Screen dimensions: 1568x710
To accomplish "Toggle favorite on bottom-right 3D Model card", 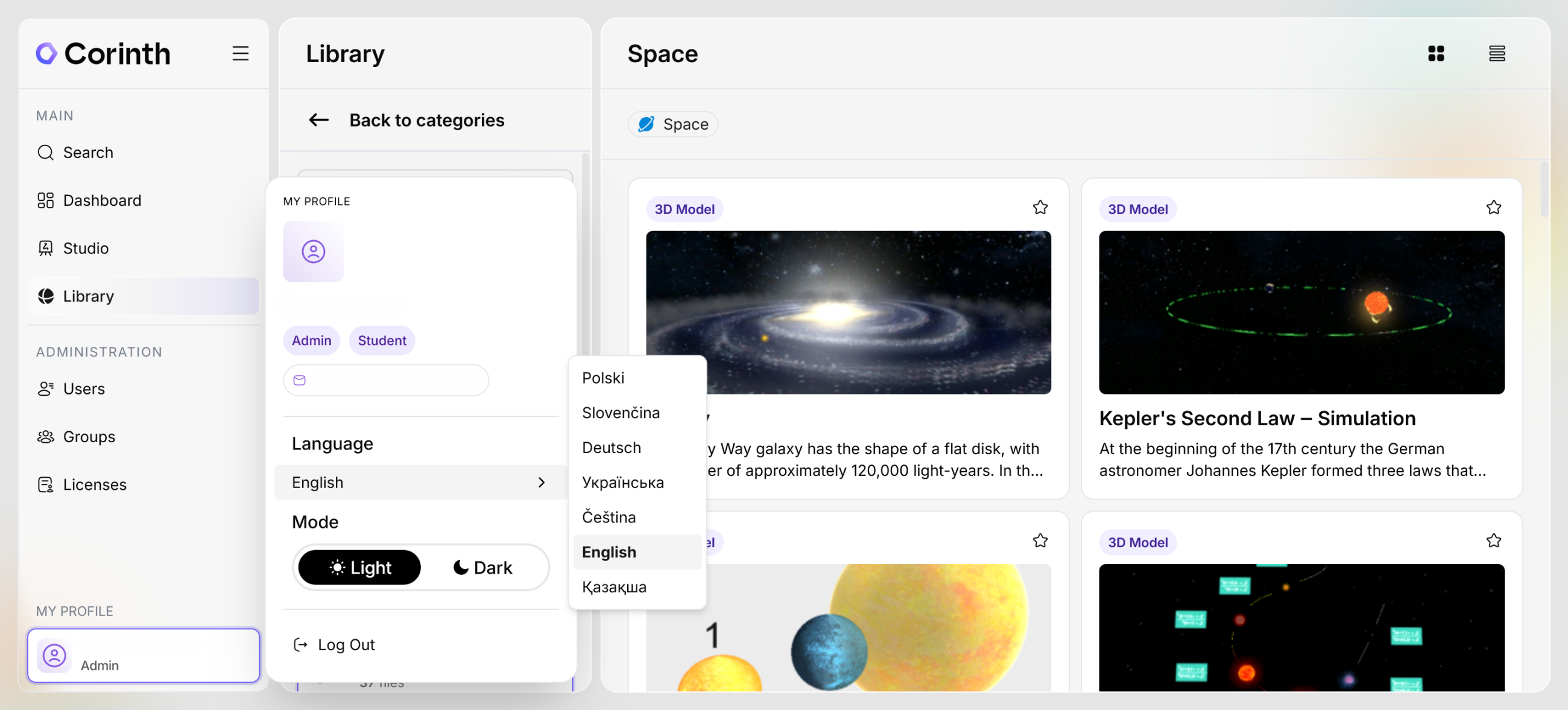I will tap(1493, 540).
